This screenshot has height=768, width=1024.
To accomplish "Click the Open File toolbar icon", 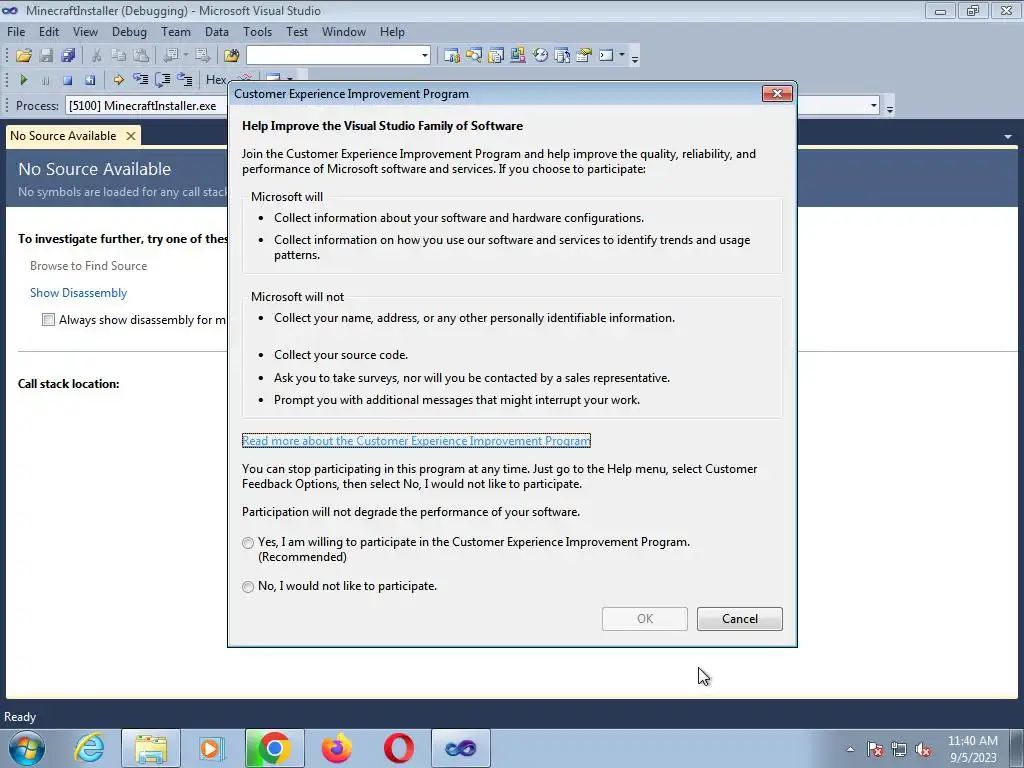I will pyautogui.click(x=24, y=56).
